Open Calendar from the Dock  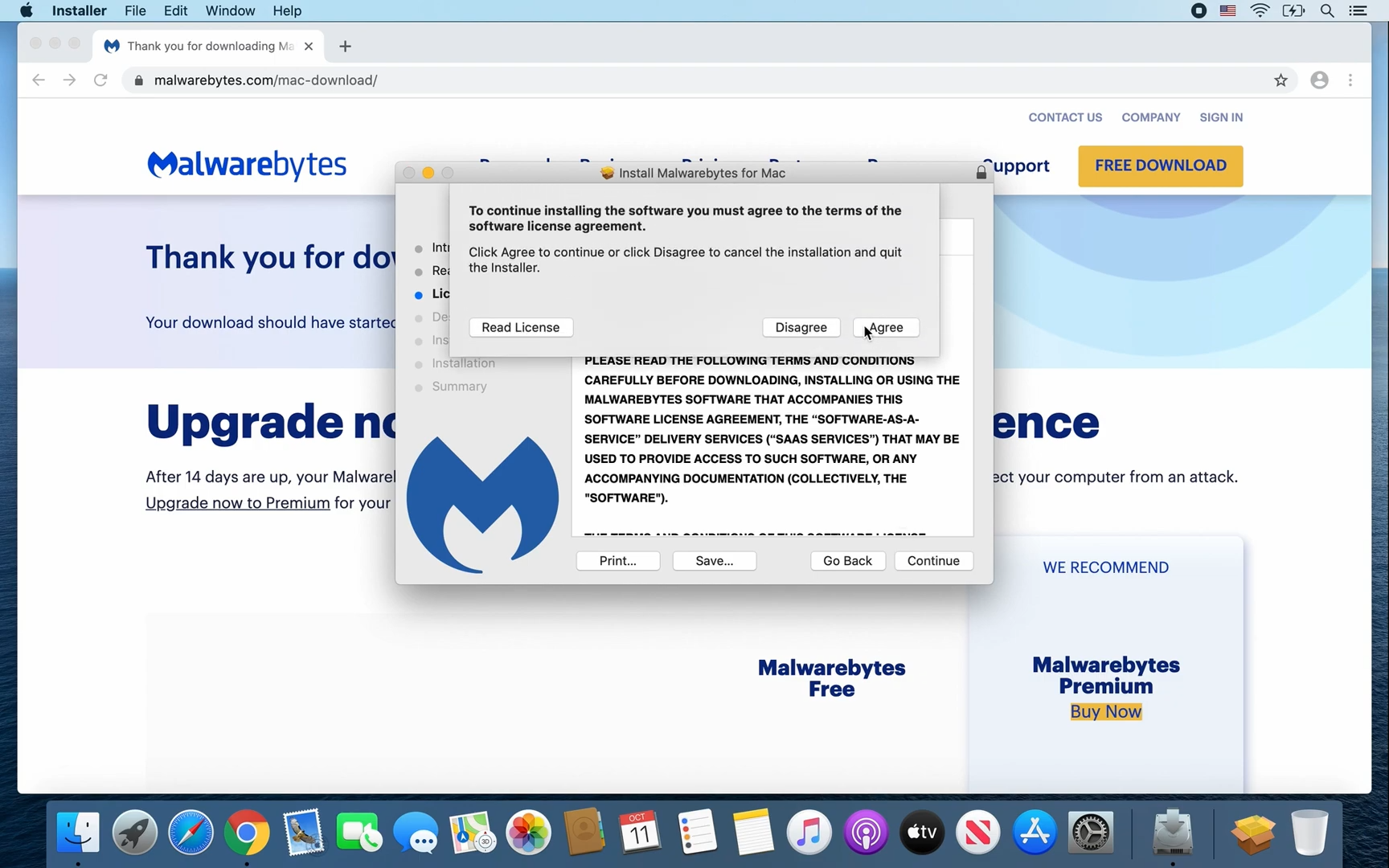click(641, 832)
